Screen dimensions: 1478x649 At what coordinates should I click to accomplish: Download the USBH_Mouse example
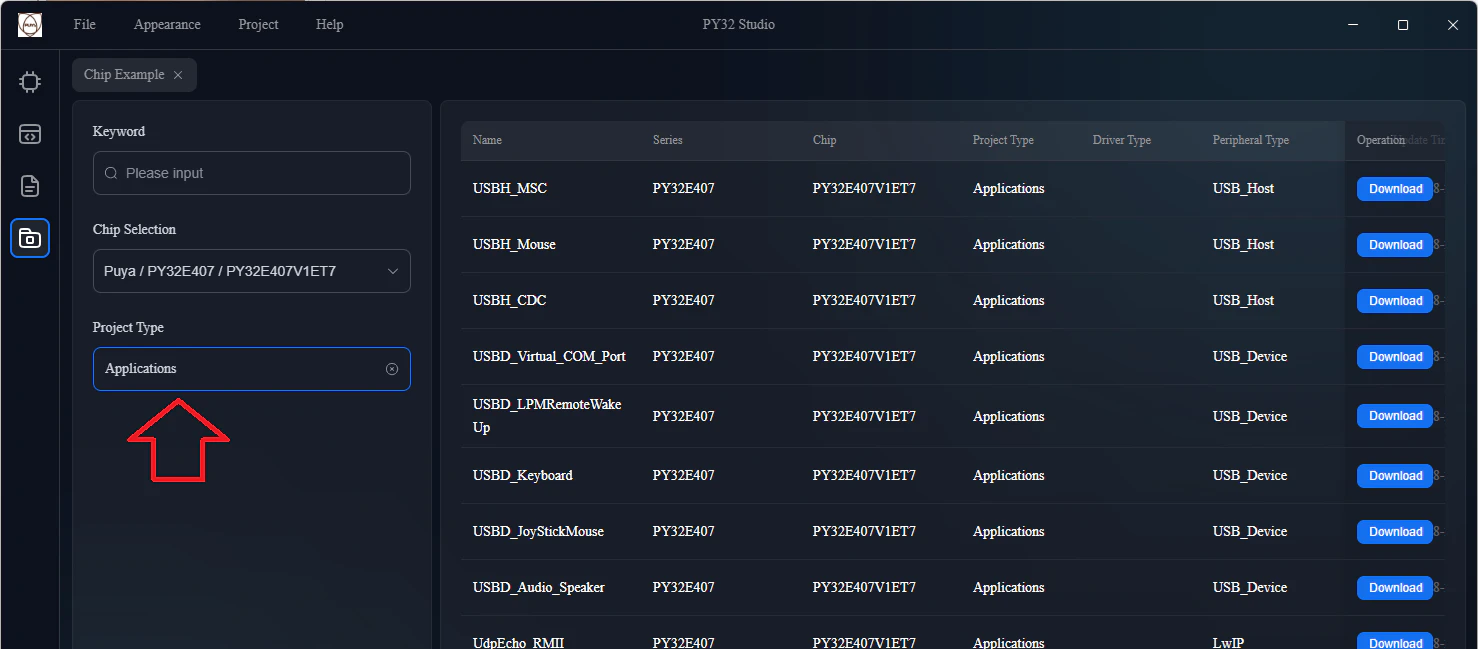coord(1395,245)
